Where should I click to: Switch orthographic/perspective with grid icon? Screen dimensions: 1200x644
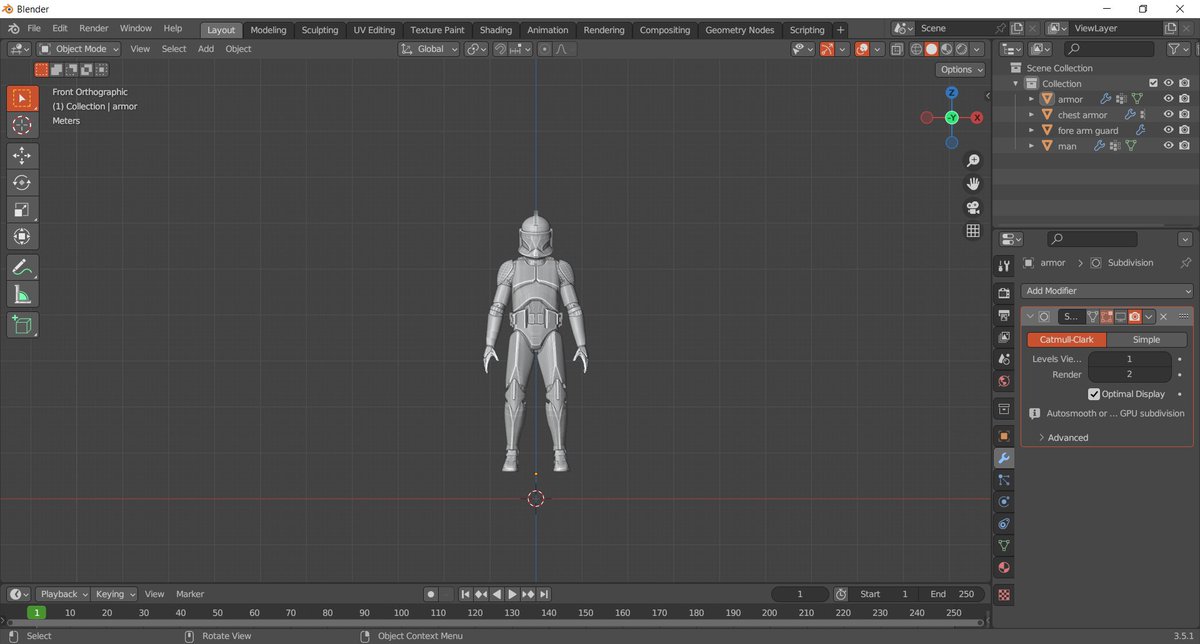click(973, 231)
